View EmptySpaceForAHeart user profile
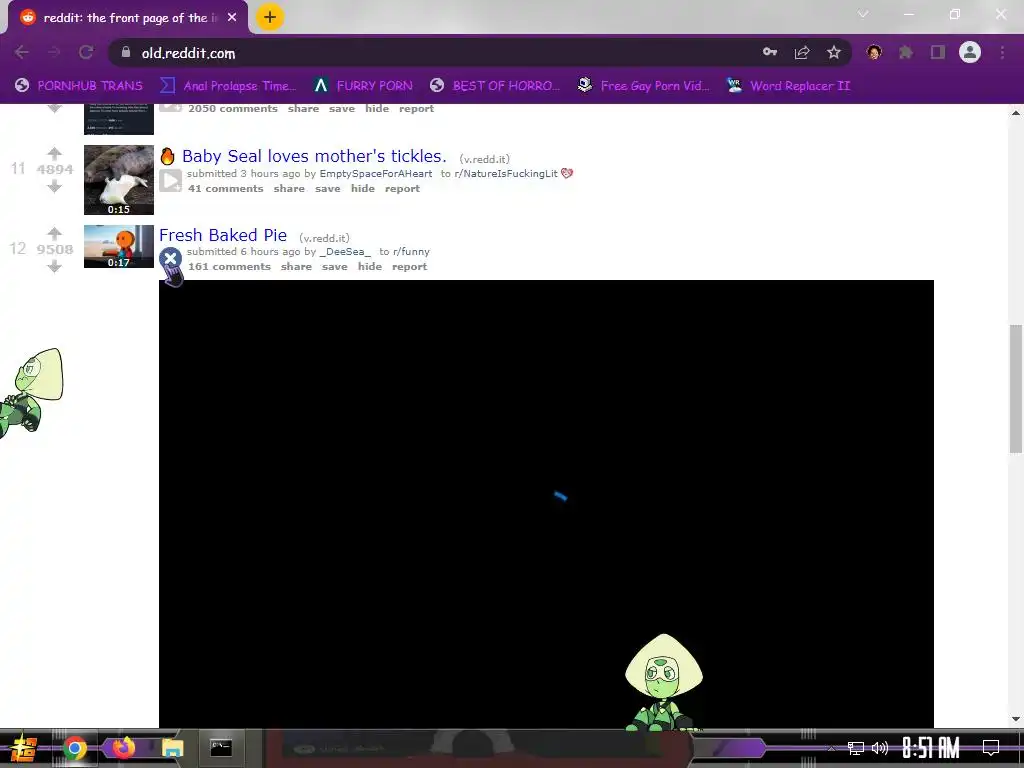This screenshot has width=1024, height=768. [x=376, y=174]
